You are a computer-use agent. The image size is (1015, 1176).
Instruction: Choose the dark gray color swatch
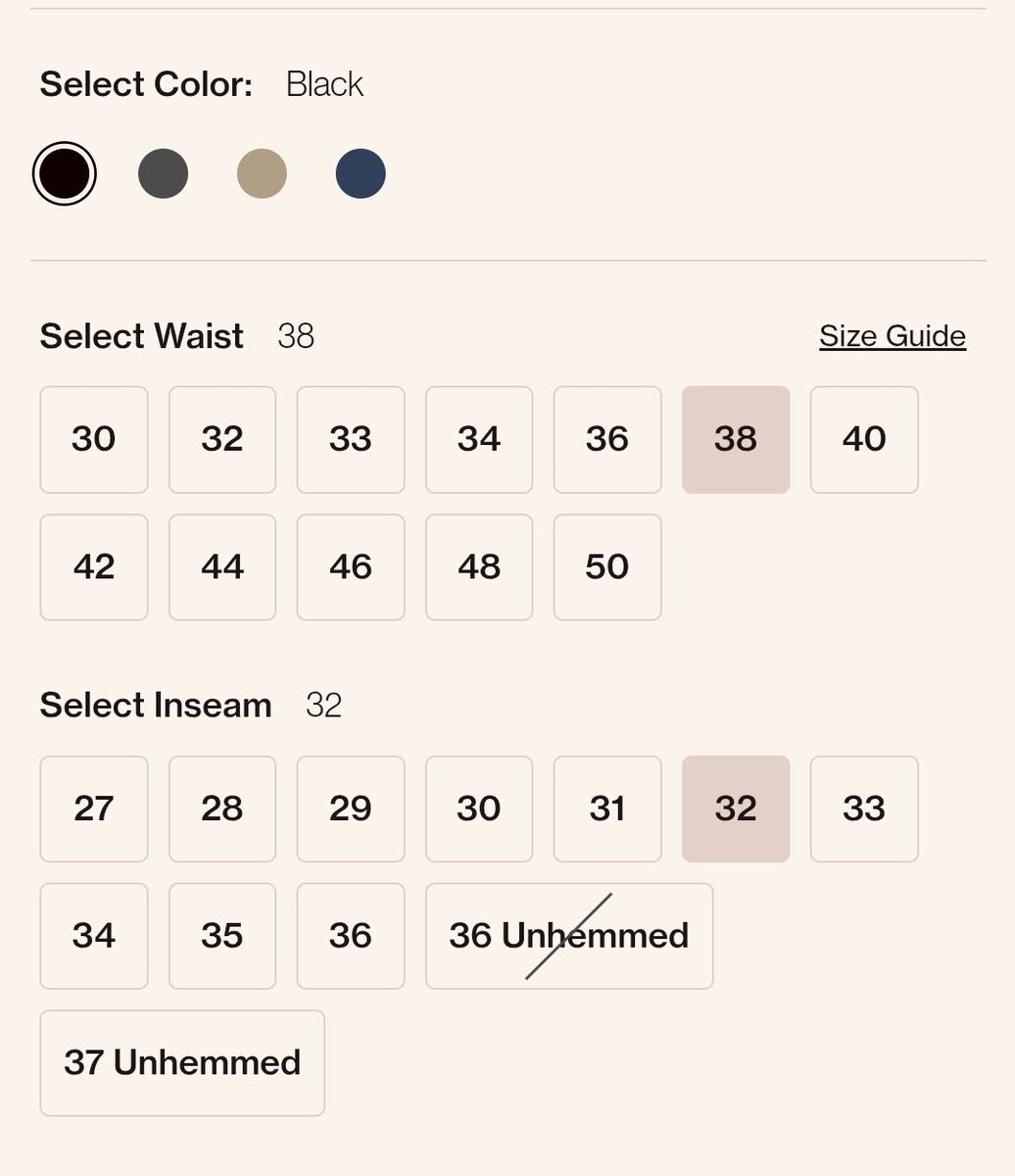pos(163,173)
